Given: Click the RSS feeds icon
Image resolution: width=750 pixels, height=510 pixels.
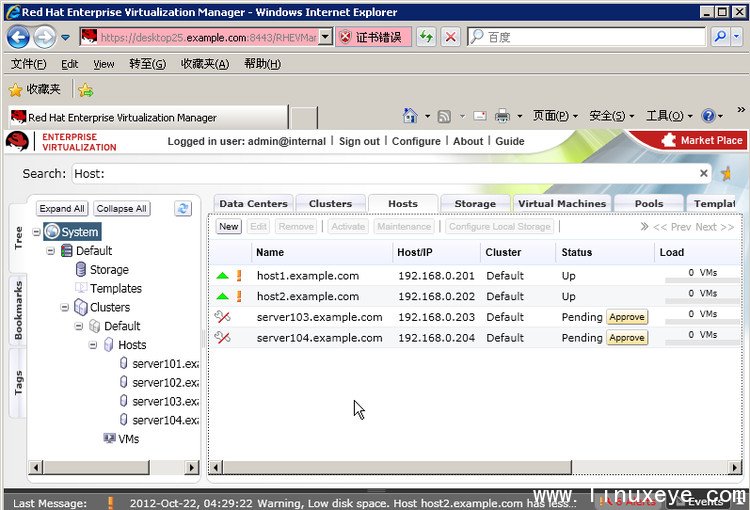Looking at the screenshot, I should pyautogui.click(x=444, y=116).
